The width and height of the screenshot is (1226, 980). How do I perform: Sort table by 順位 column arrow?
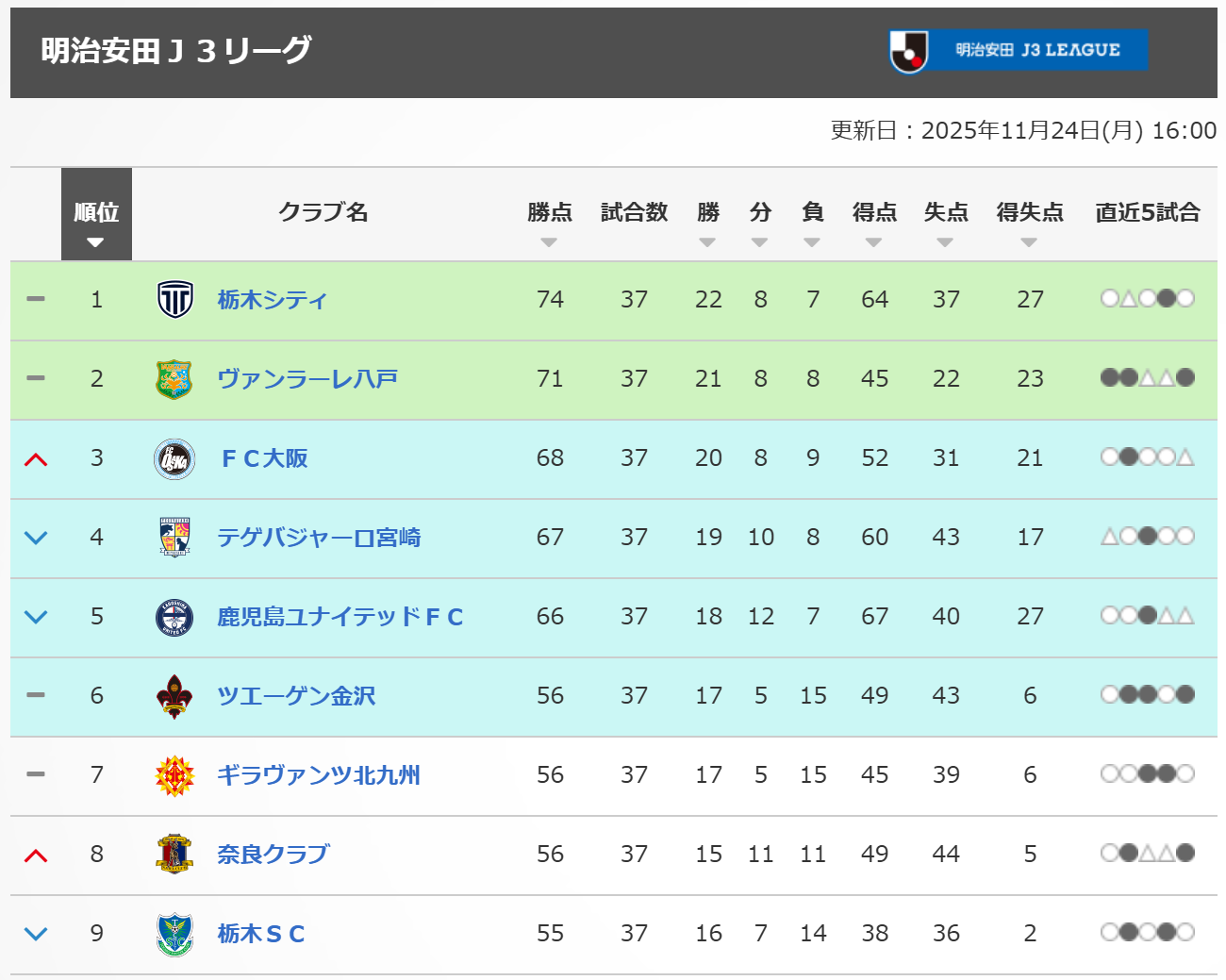pos(95,242)
